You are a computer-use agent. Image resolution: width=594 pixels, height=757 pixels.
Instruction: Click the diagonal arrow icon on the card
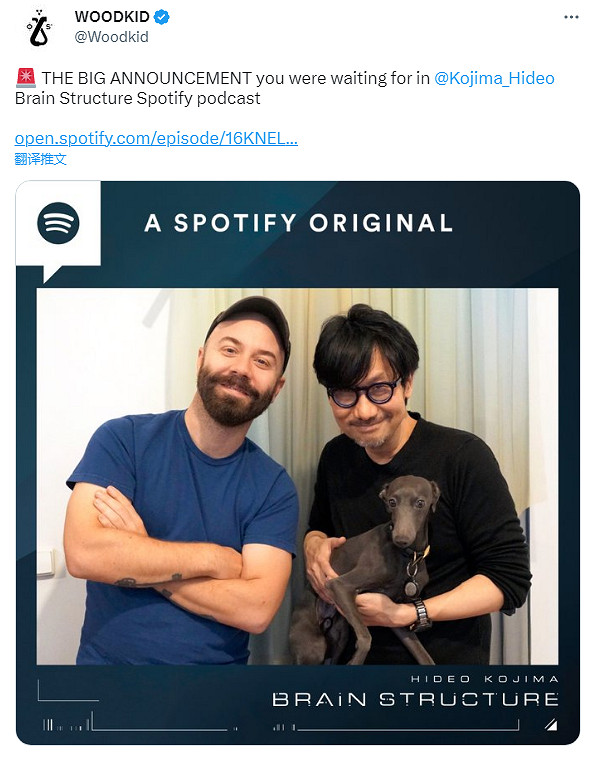[551, 724]
